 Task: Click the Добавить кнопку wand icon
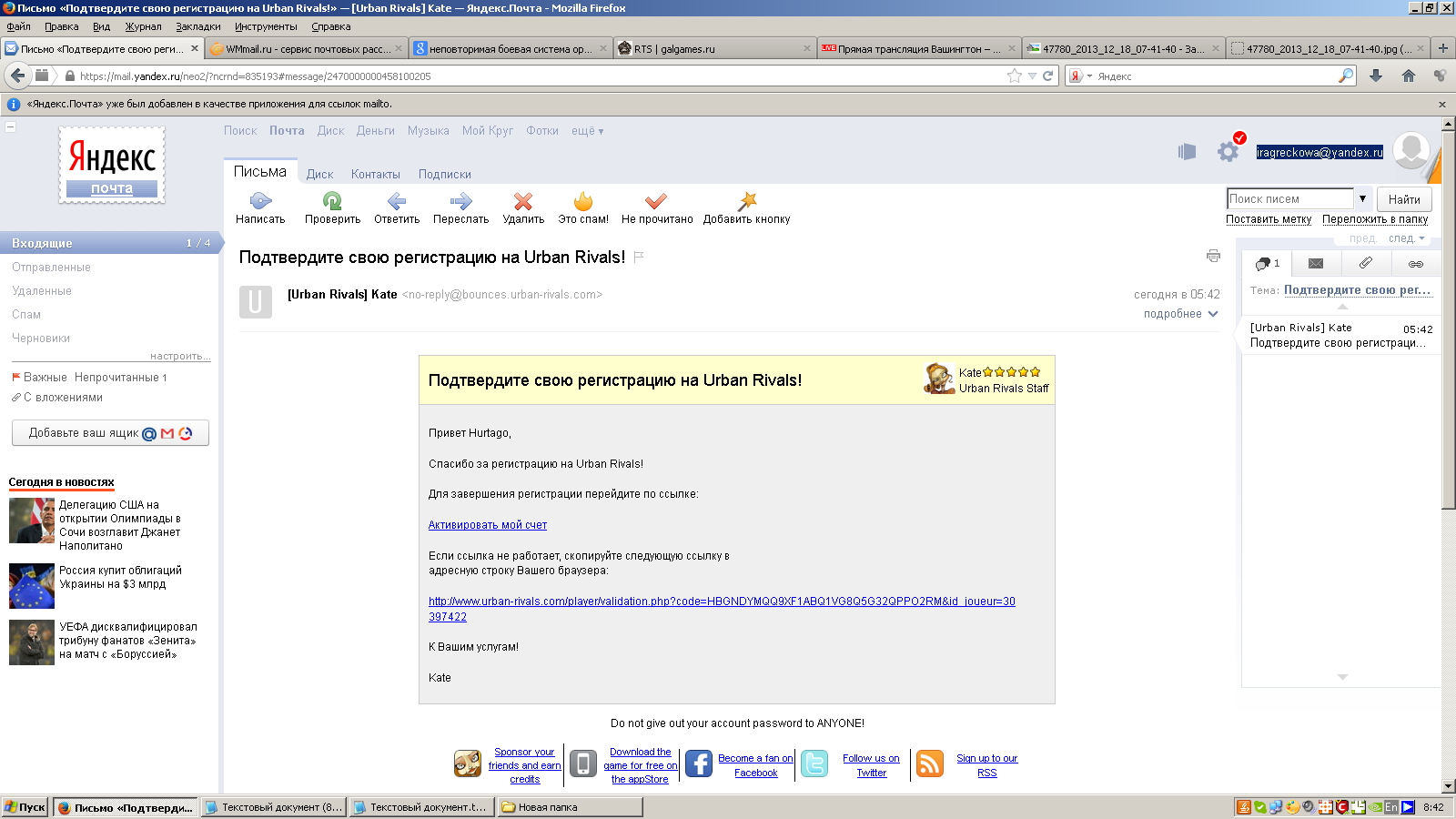pos(747,201)
